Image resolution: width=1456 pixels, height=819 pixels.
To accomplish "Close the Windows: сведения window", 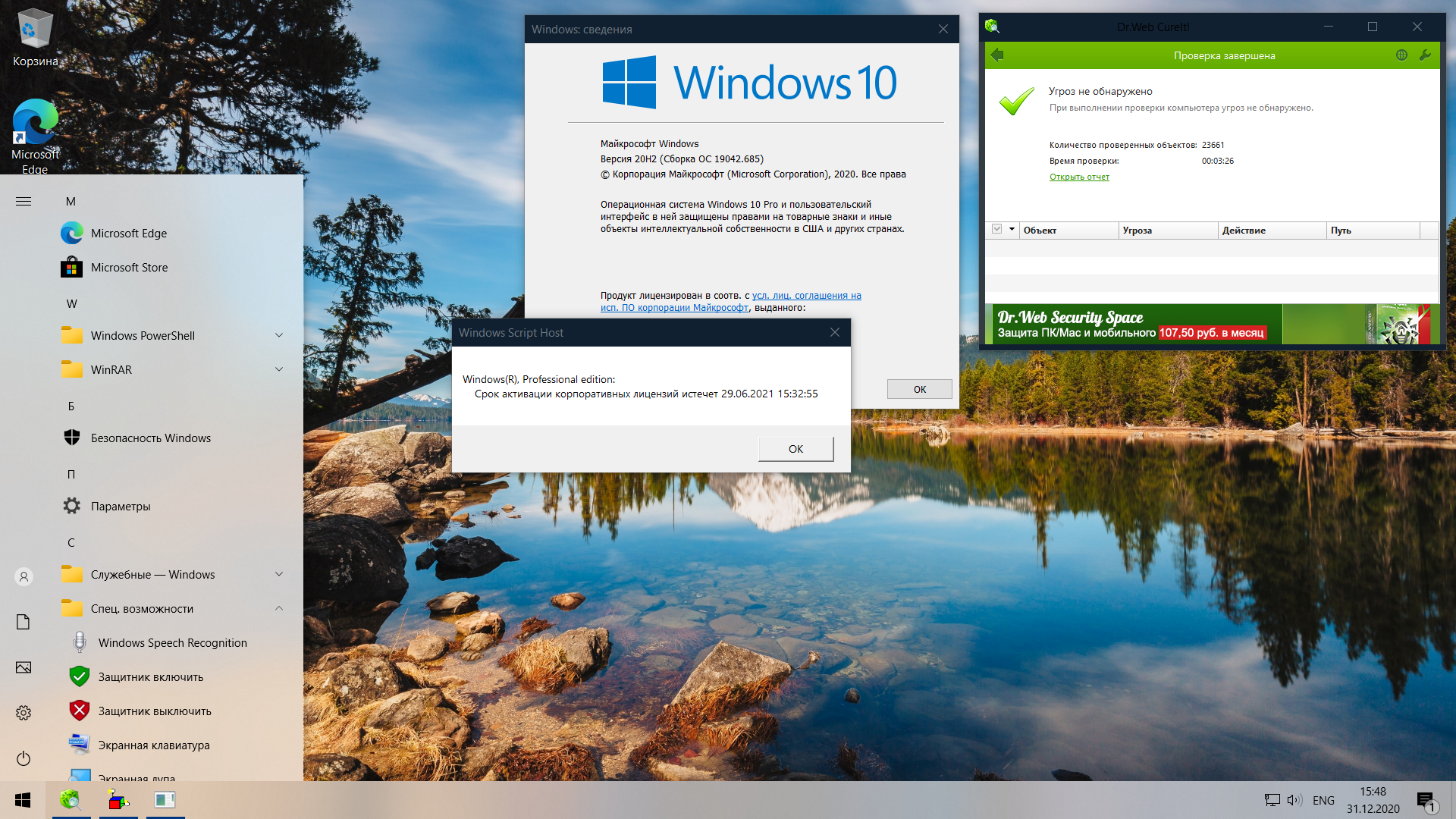I will pyautogui.click(x=943, y=29).
